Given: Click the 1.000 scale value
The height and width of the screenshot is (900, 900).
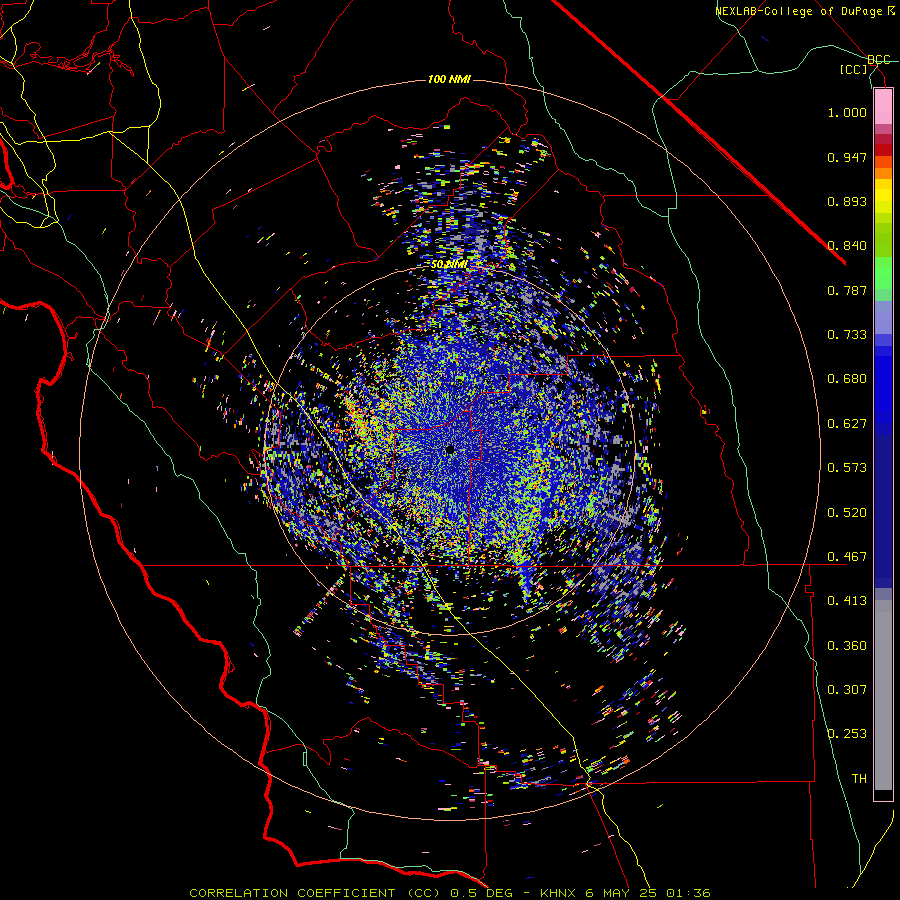Looking at the screenshot, I should (x=847, y=112).
